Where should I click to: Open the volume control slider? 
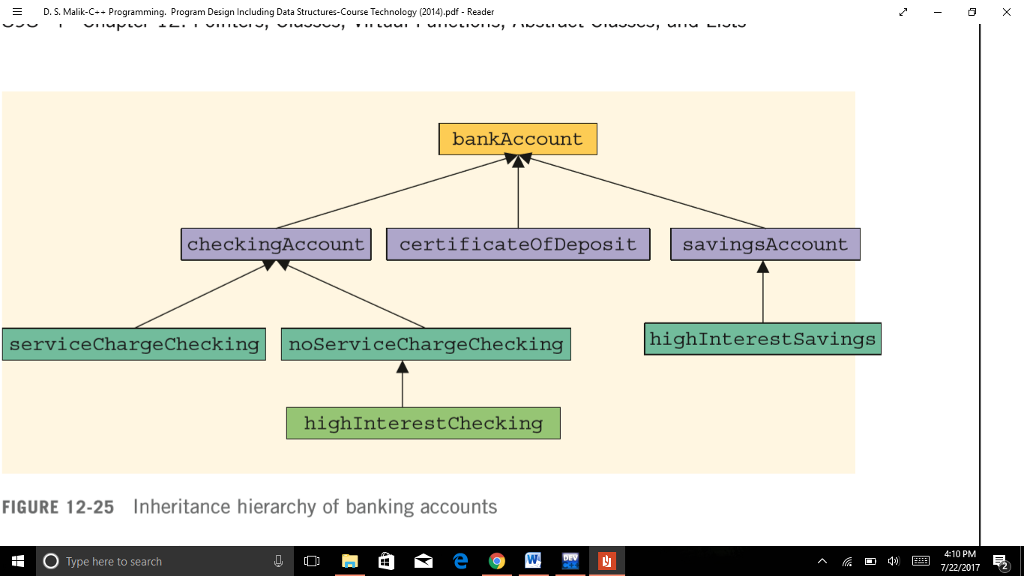coord(893,561)
